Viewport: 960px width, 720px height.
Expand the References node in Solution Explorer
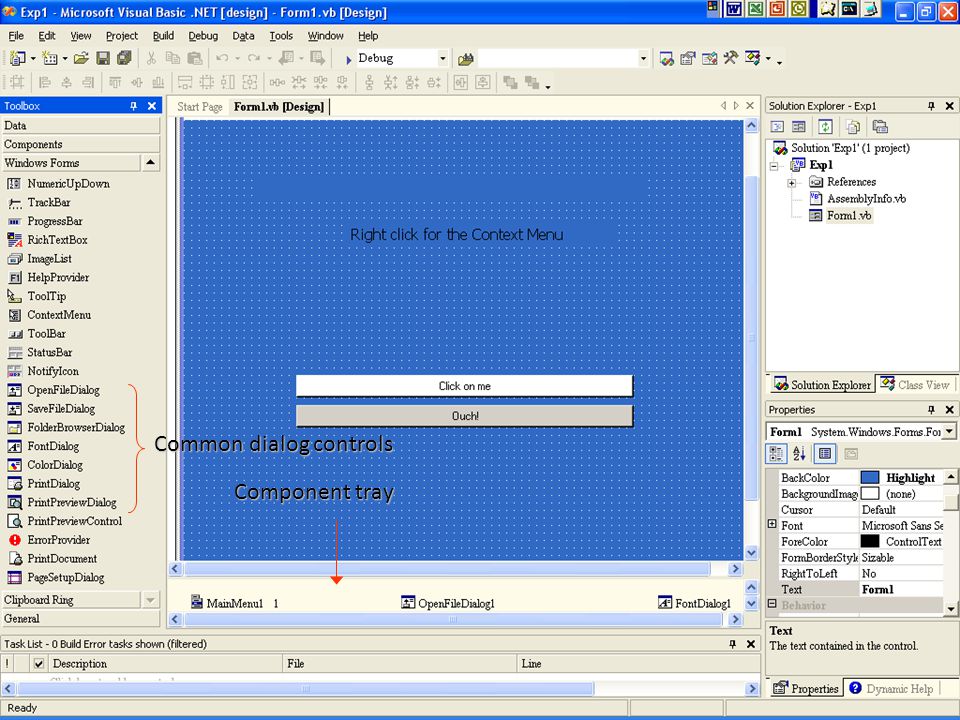pos(792,182)
